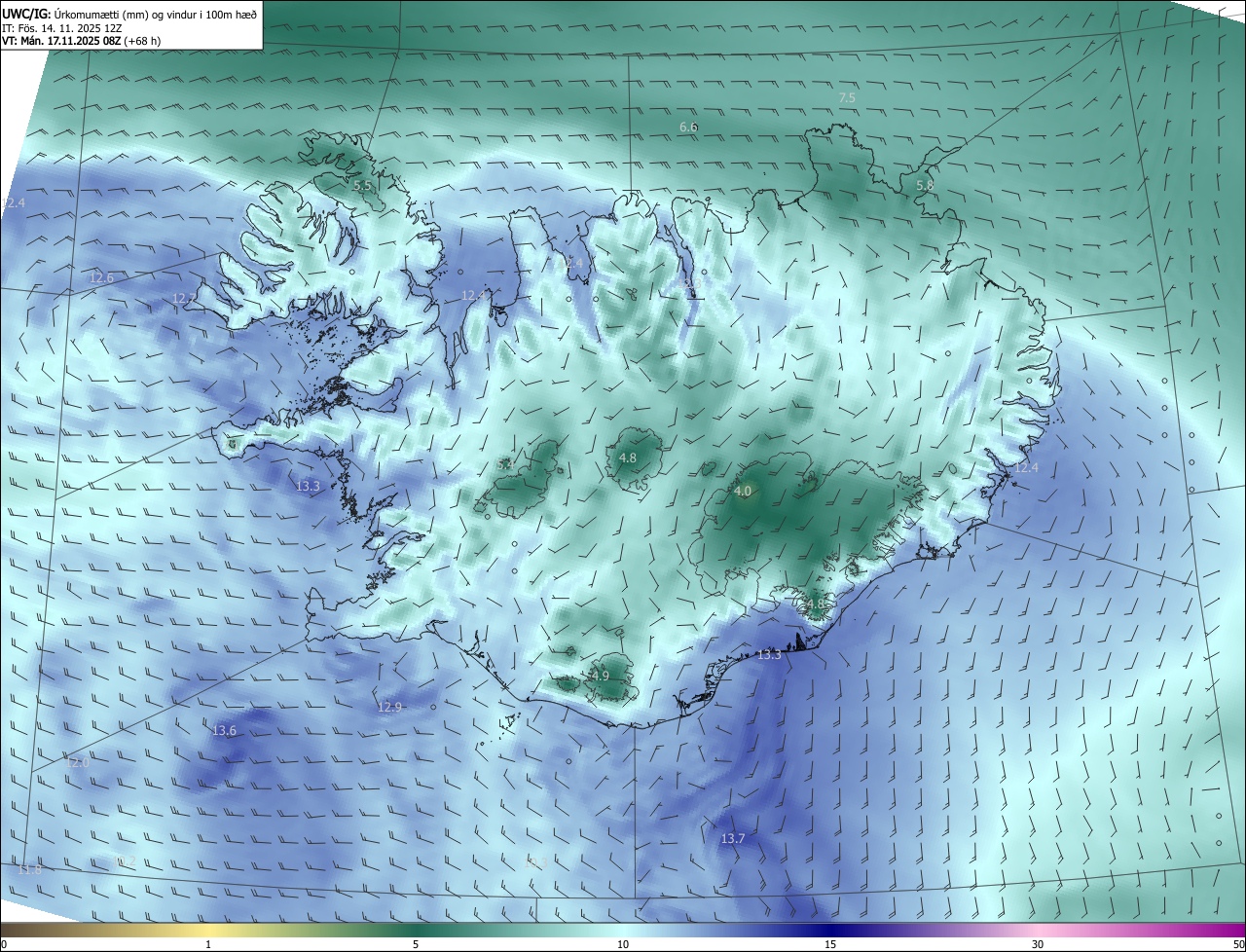
Task: Click the 10.2 value label near the colorbar
Action: (x=126, y=860)
